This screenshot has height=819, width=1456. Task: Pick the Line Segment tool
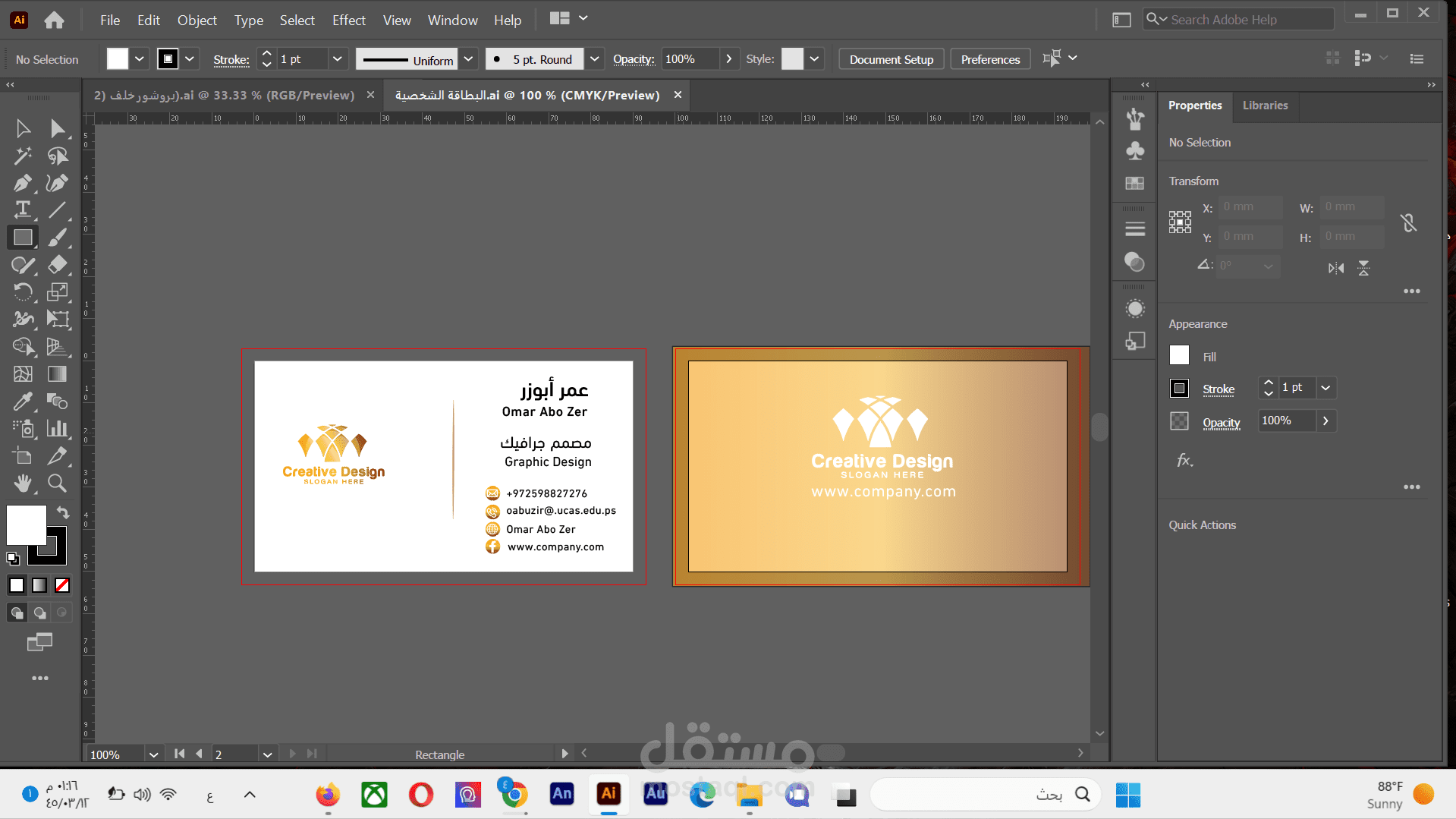58,210
